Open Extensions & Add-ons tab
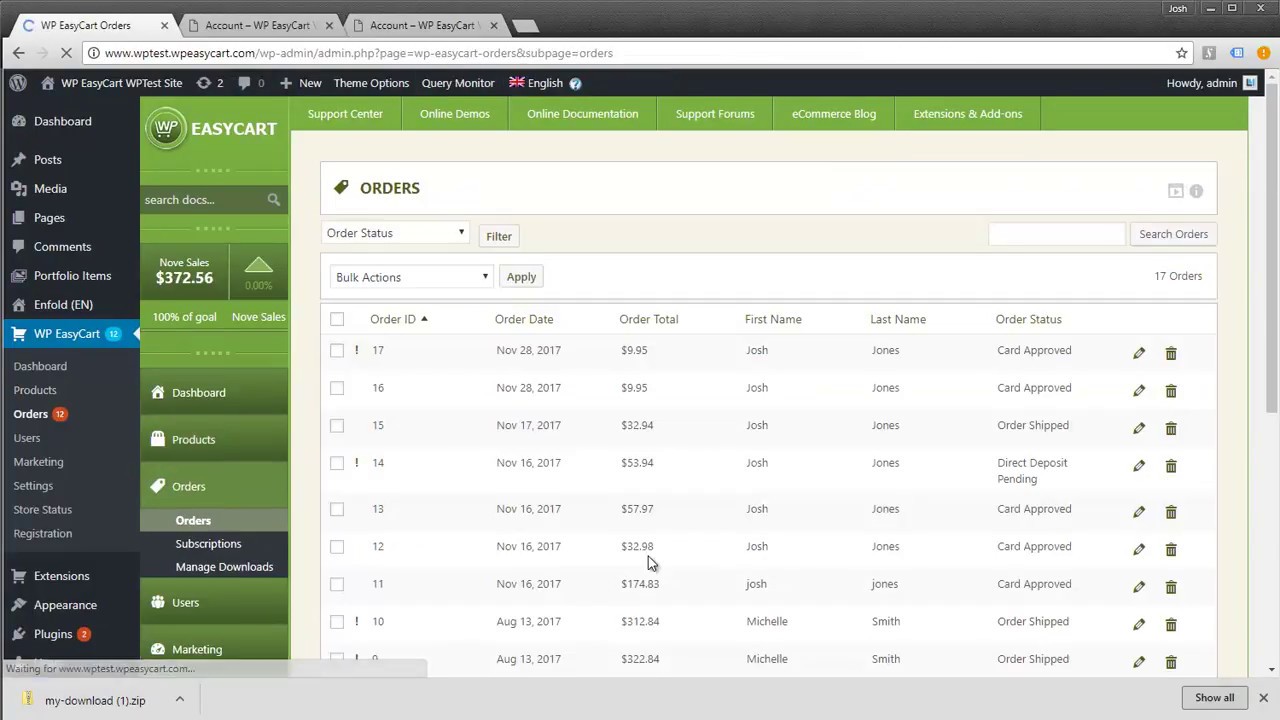 click(968, 114)
